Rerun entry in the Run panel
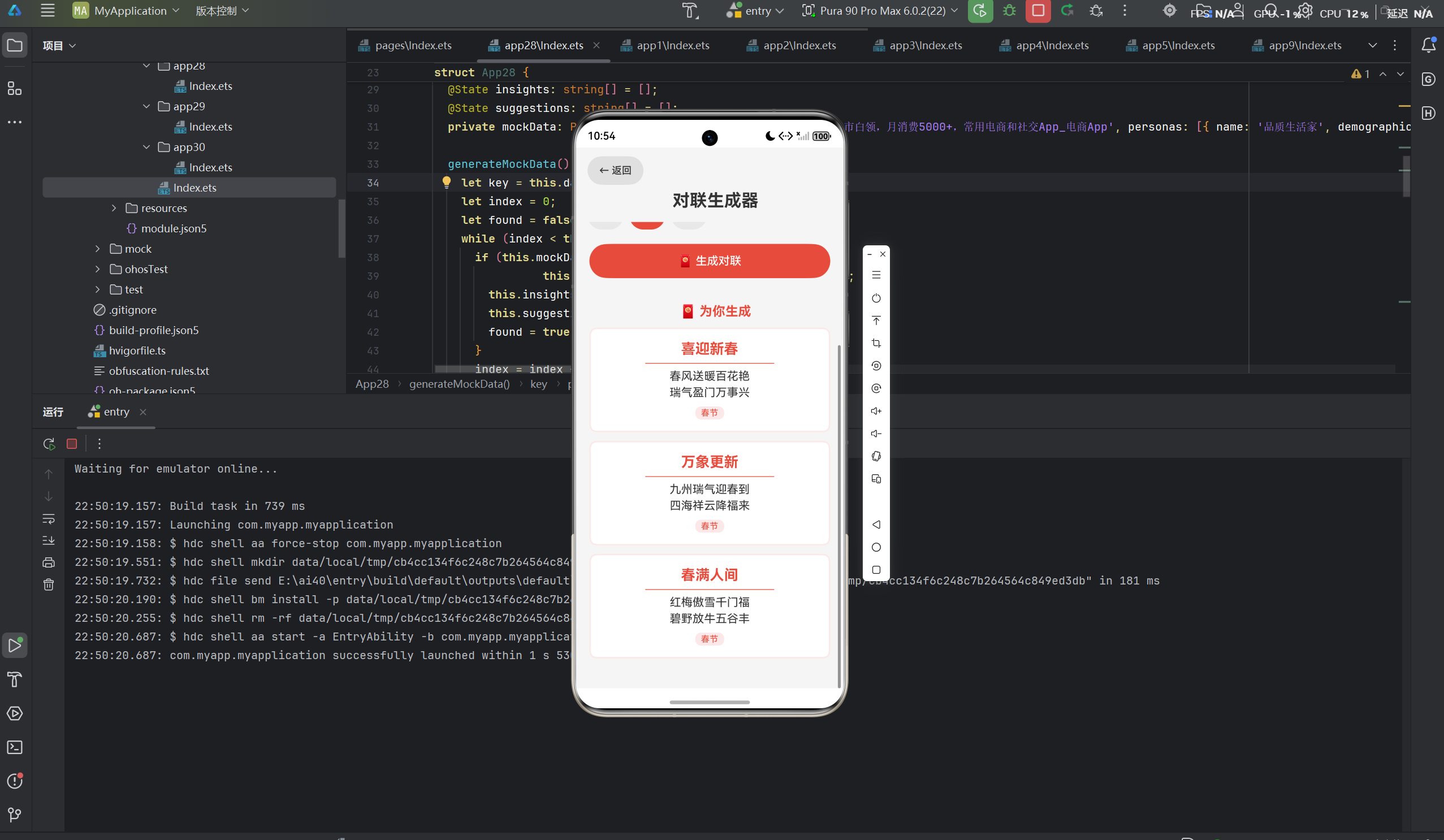The height and width of the screenshot is (840, 1444). point(49,444)
